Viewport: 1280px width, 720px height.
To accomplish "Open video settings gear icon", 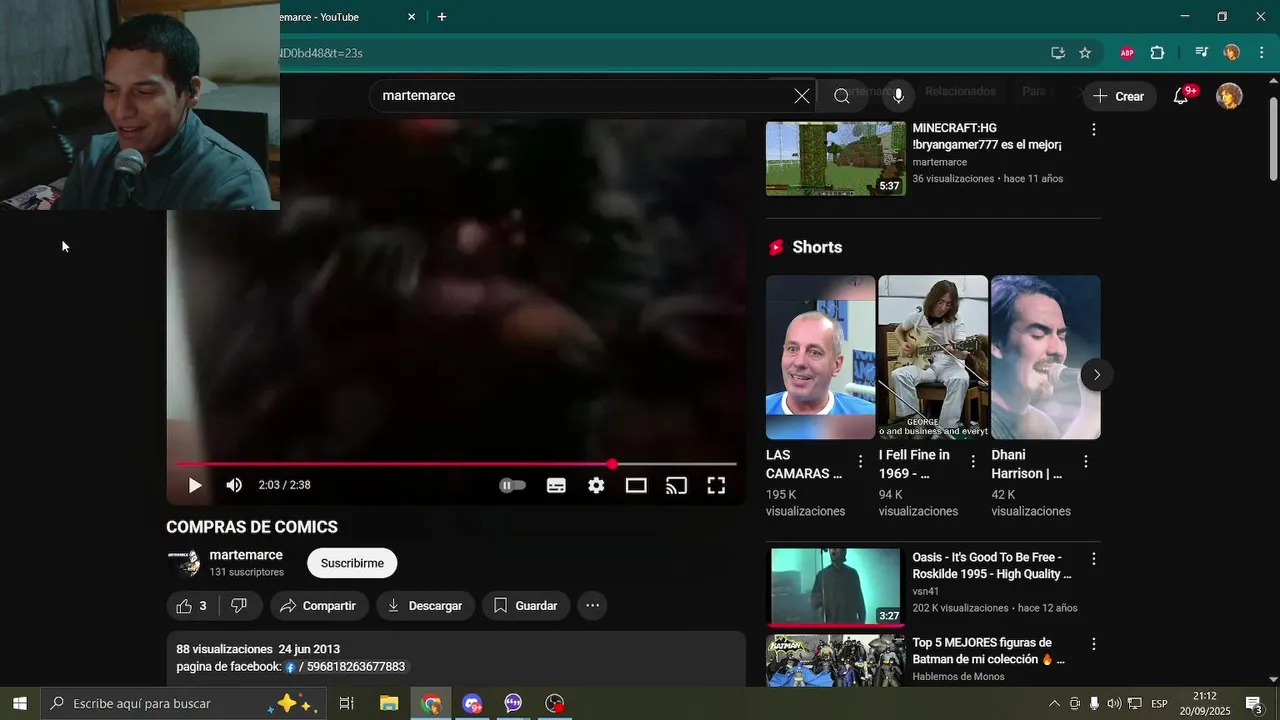I will pos(596,485).
